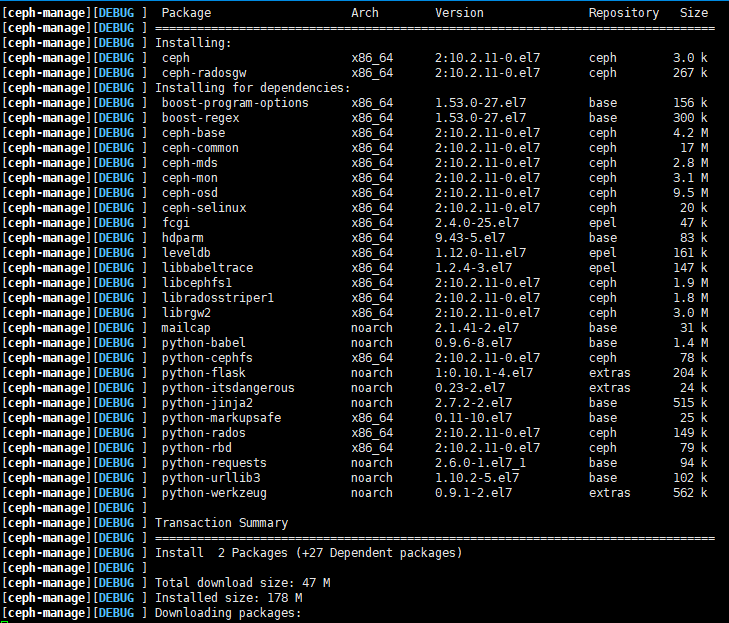Select package name 'python-jinja2'

click(x=207, y=403)
